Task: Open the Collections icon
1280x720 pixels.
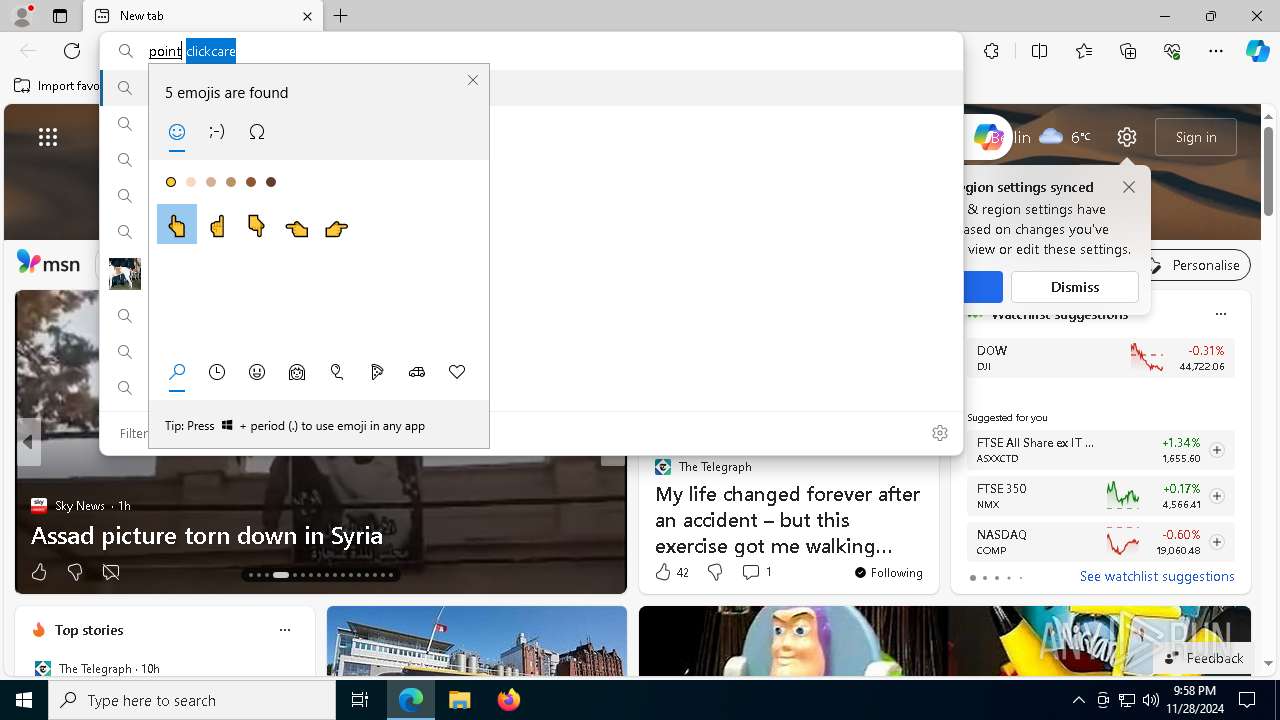Action: tap(1128, 51)
